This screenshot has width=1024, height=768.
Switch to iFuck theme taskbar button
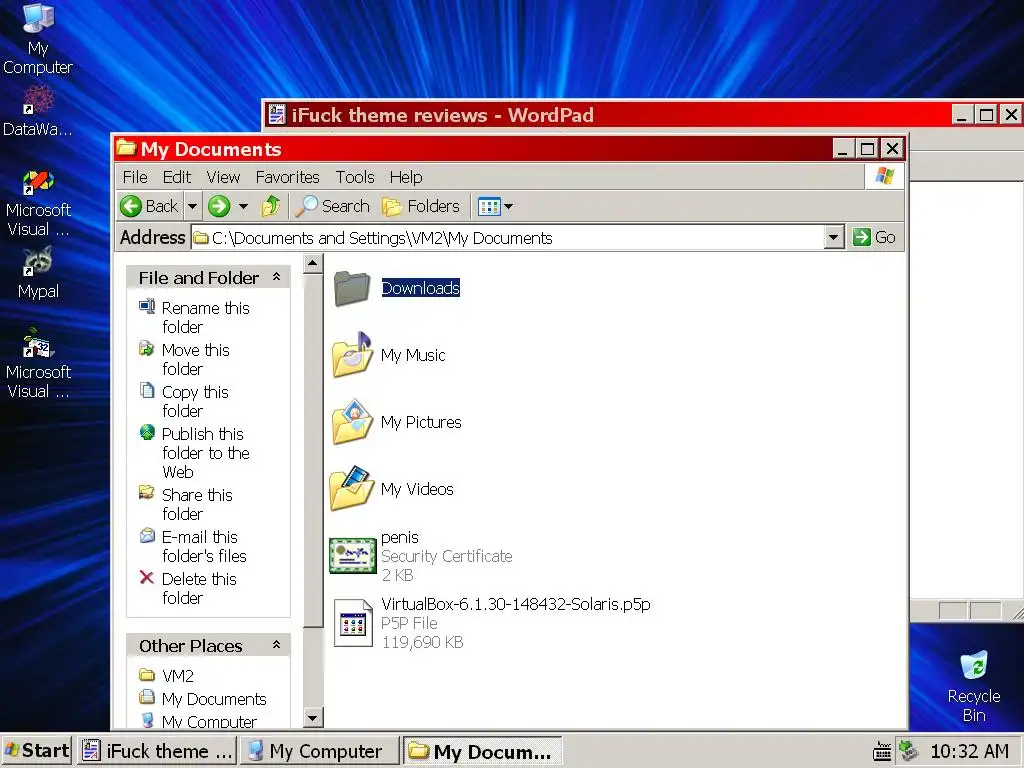[157, 751]
